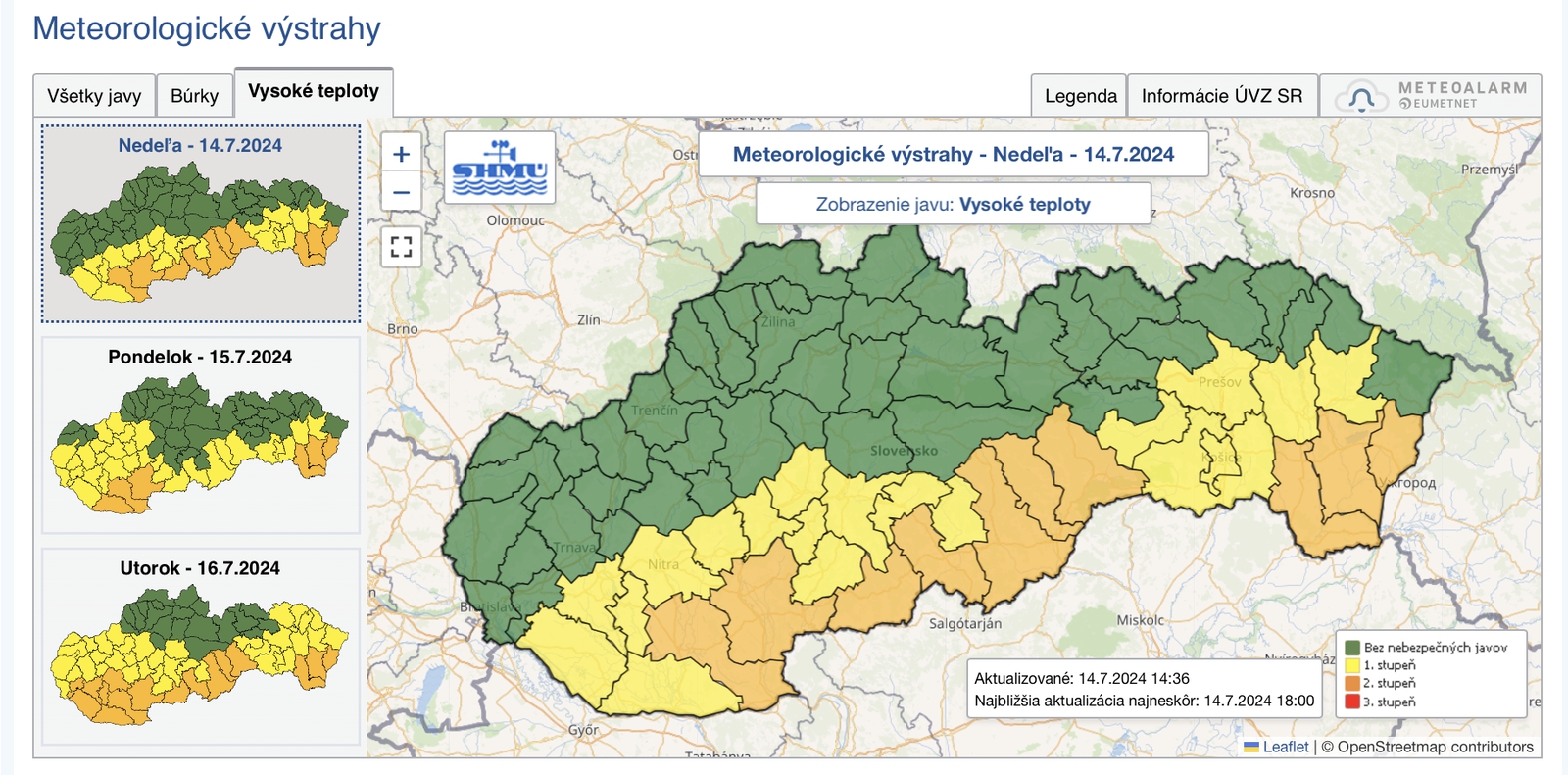Click the Aktualizované 14.7.2024 14:36 text
The image size is (1568, 775).
point(1081,678)
